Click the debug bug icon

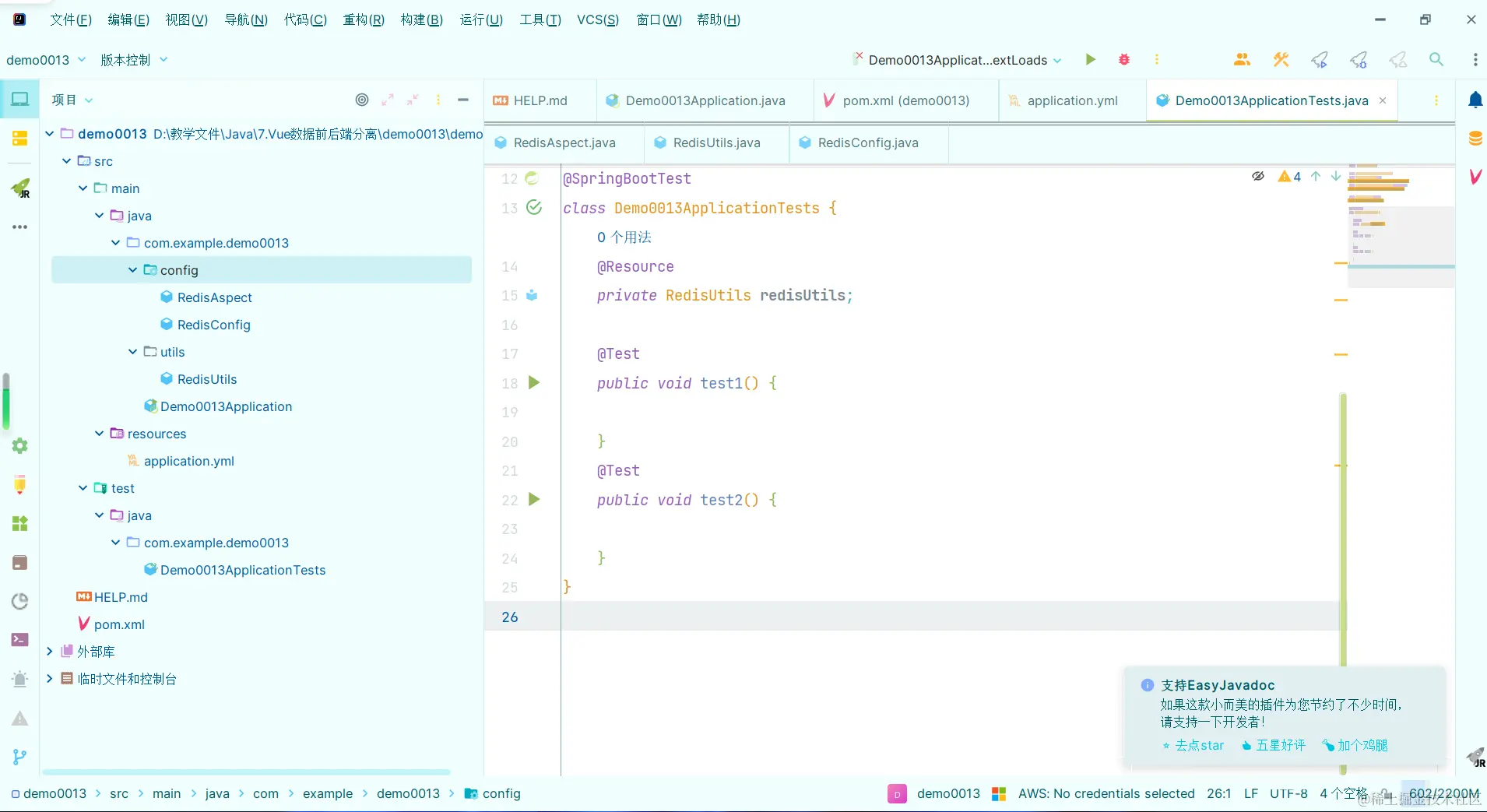tap(1123, 59)
